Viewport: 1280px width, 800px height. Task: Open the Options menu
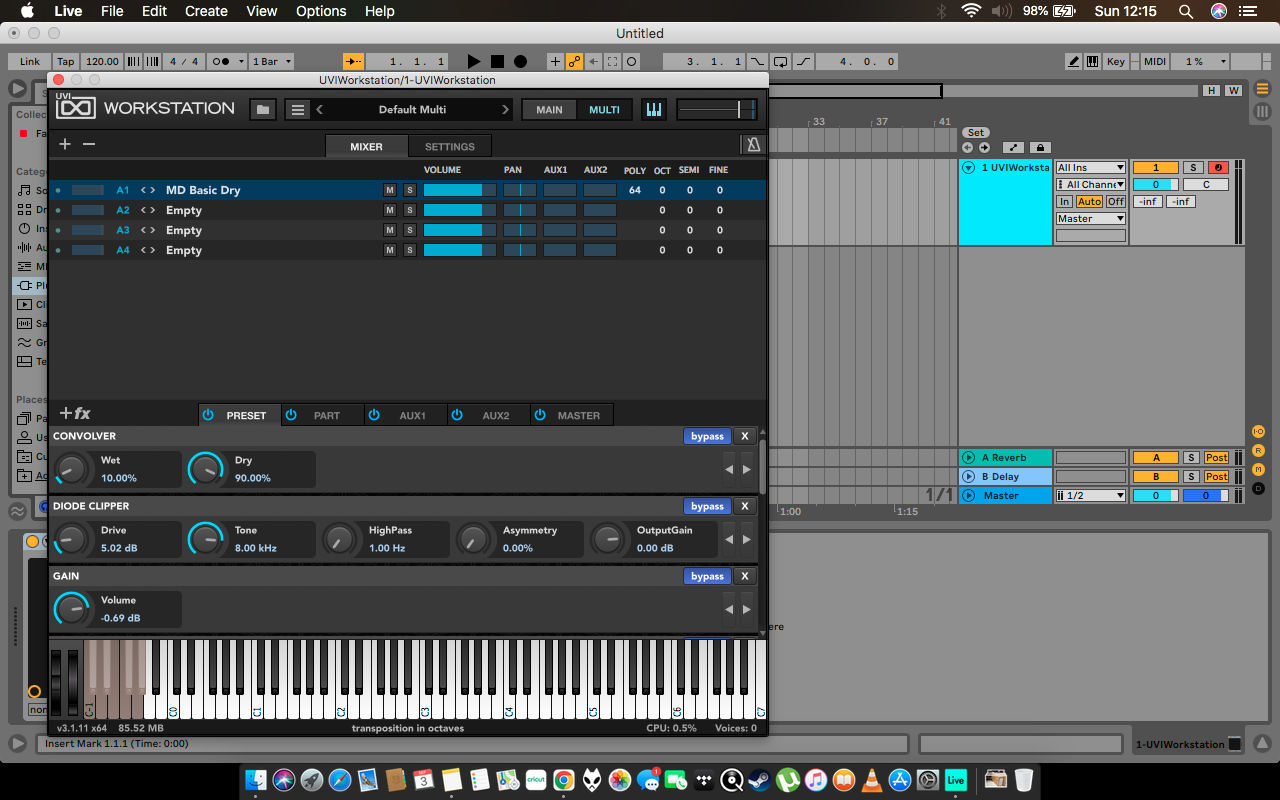(x=320, y=11)
